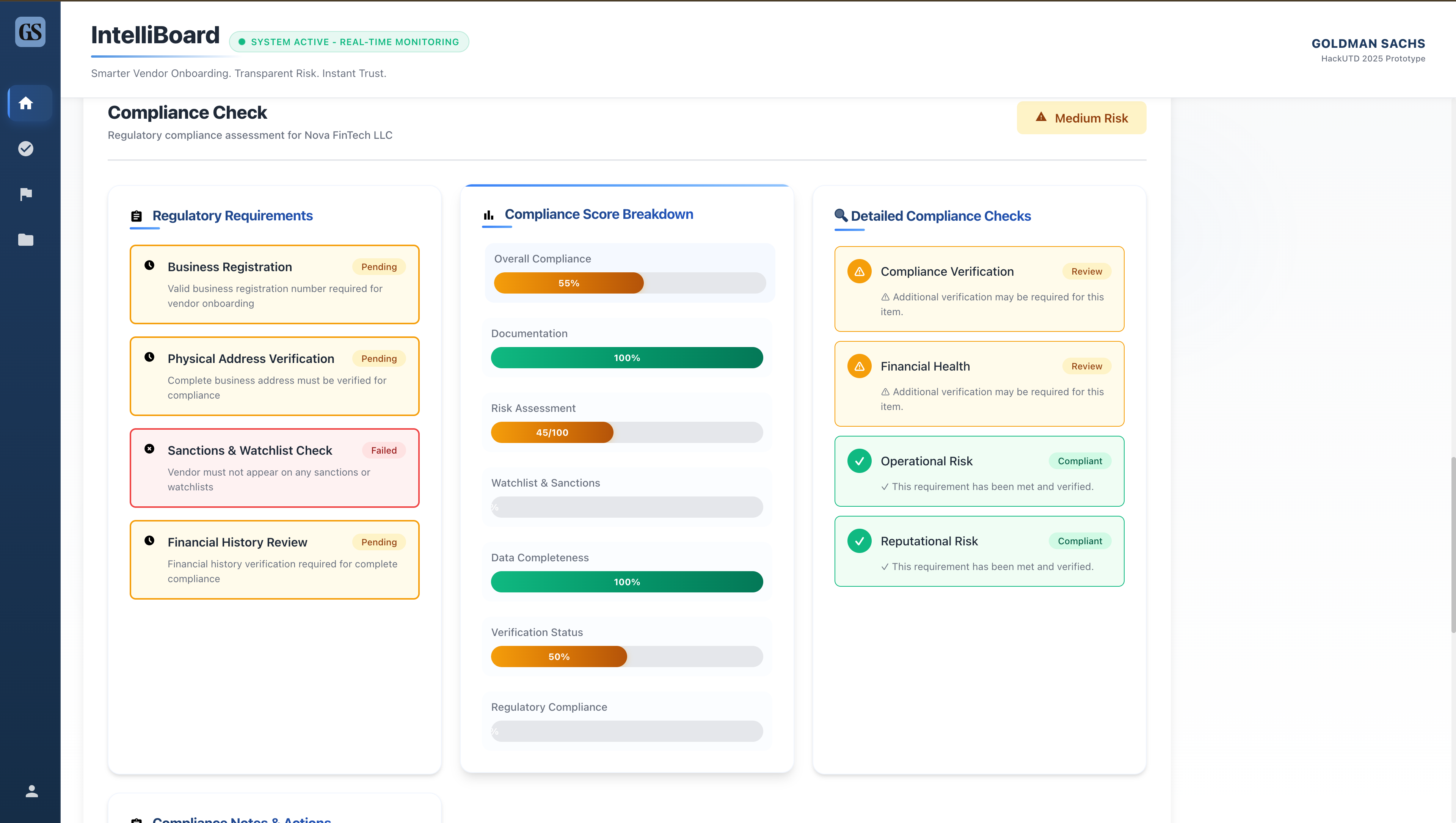Click the Sanctions failed X icon
The width and height of the screenshot is (1456, 823).
(x=149, y=449)
